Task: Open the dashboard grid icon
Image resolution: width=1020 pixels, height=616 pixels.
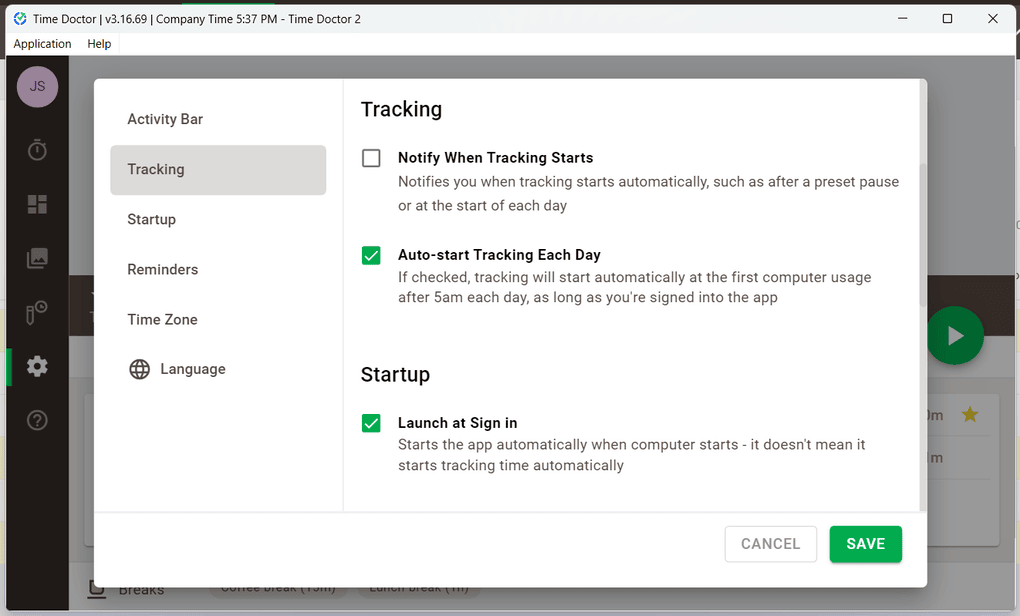Action: point(37,204)
